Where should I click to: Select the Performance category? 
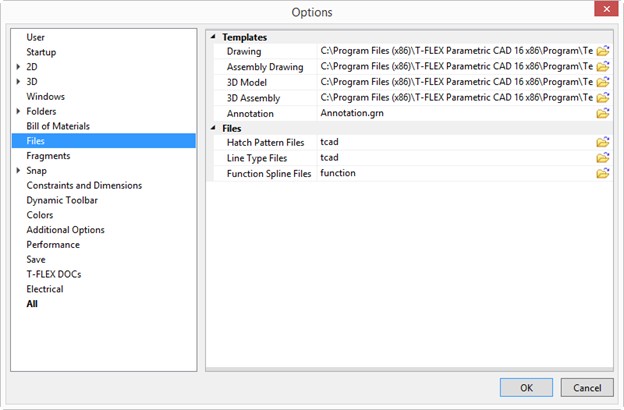pos(53,244)
